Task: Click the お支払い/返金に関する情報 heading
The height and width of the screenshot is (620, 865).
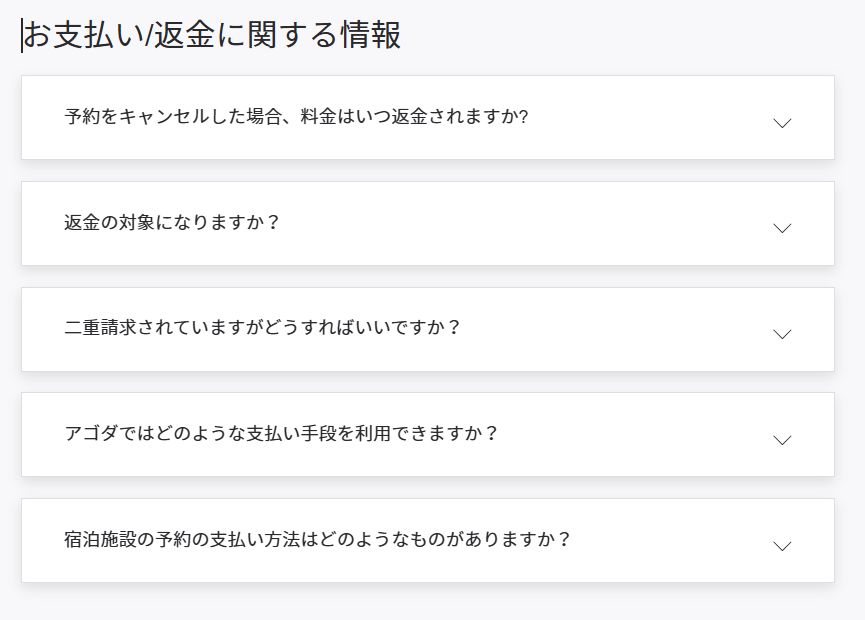Action: [212, 35]
